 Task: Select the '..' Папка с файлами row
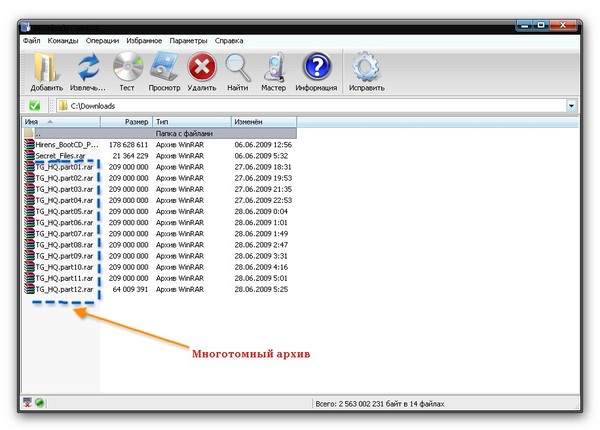coord(160,133)
